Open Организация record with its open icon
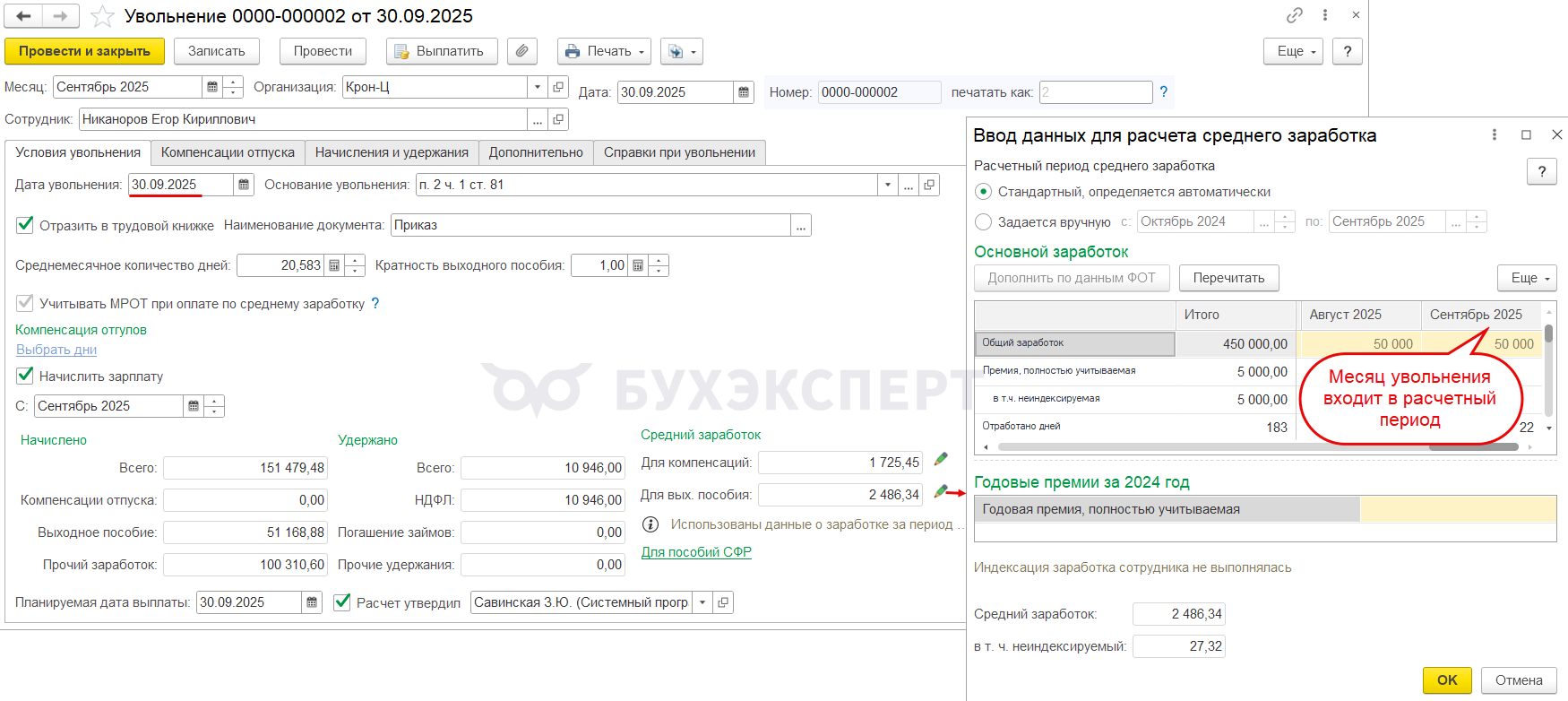Screen dimensions: 1568x701 click(558, 87)
